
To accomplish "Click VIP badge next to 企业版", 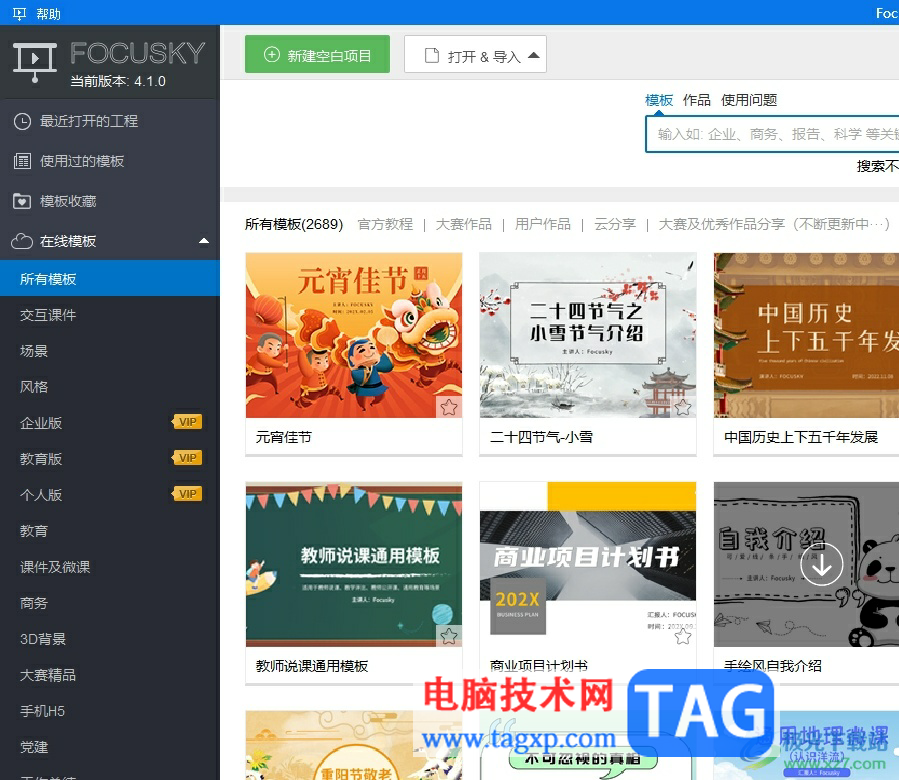I will click(187, 422).
